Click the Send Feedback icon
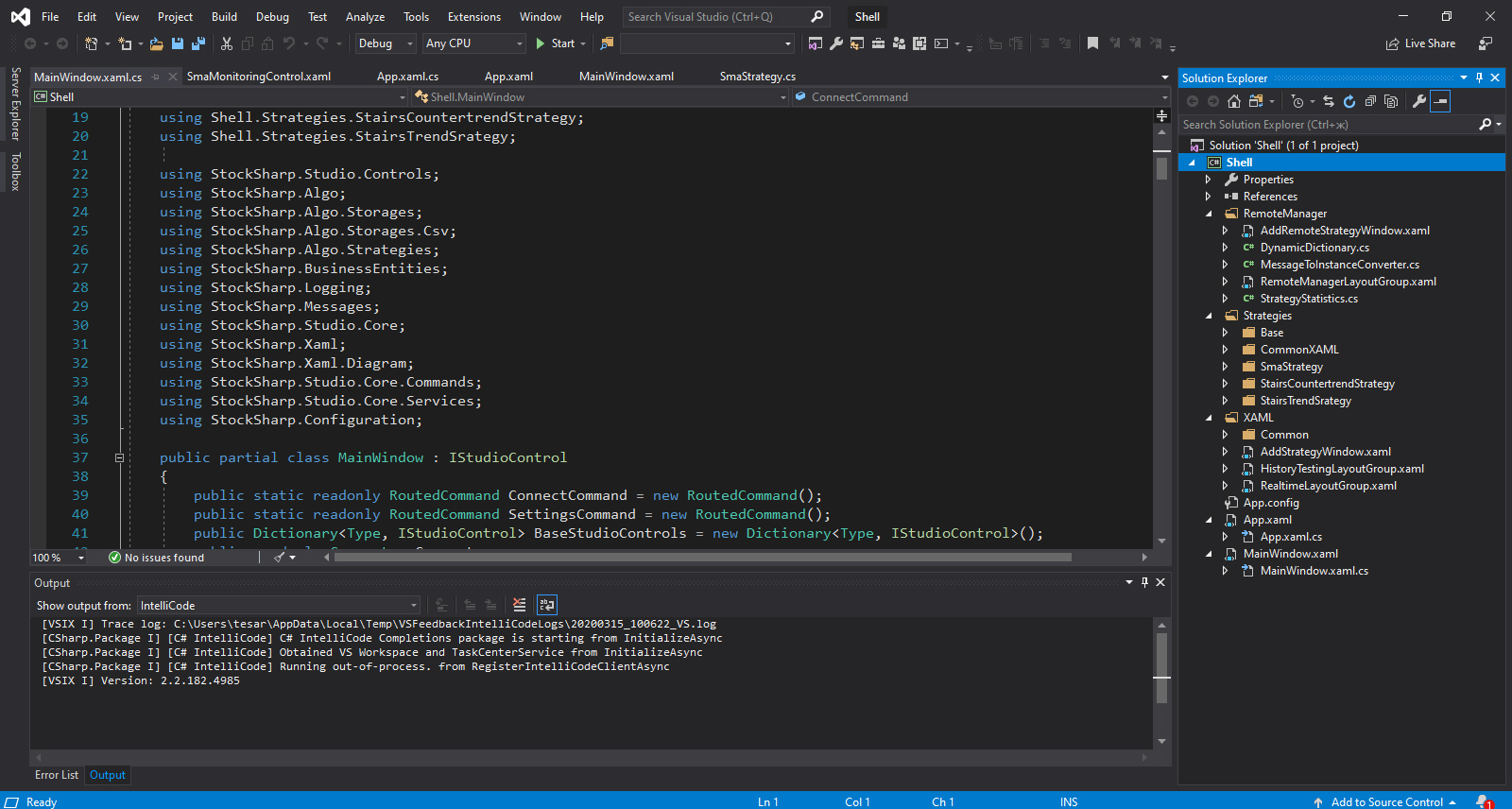 1486,43
